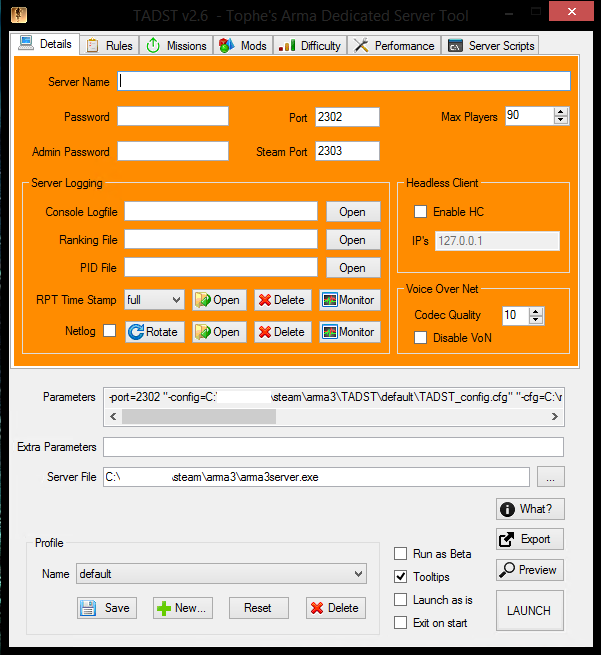This screenshot has width=601, height=655.
Task: Switch to the Mods tab
Action: coord(243,46)
